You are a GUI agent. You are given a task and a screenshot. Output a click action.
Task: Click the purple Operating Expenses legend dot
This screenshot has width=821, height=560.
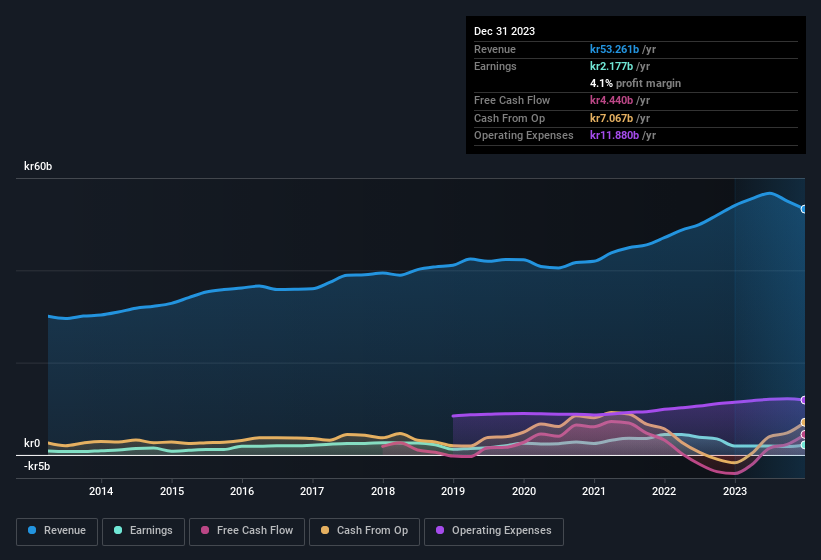pos(440,531)
